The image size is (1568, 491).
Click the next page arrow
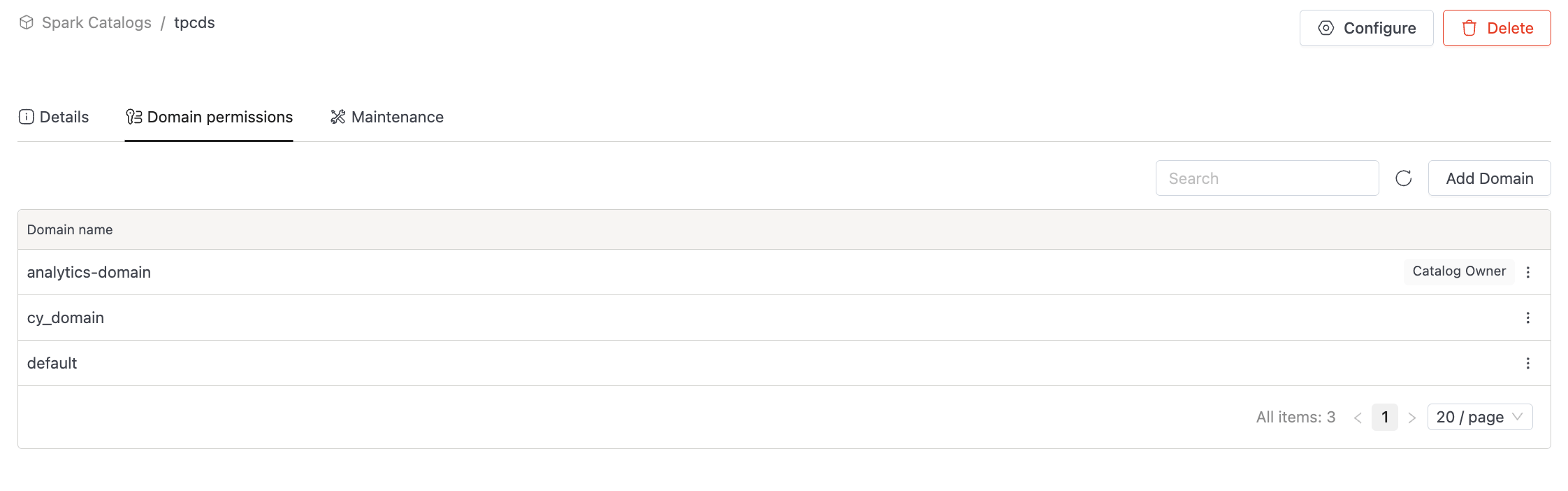point(1412,417)
